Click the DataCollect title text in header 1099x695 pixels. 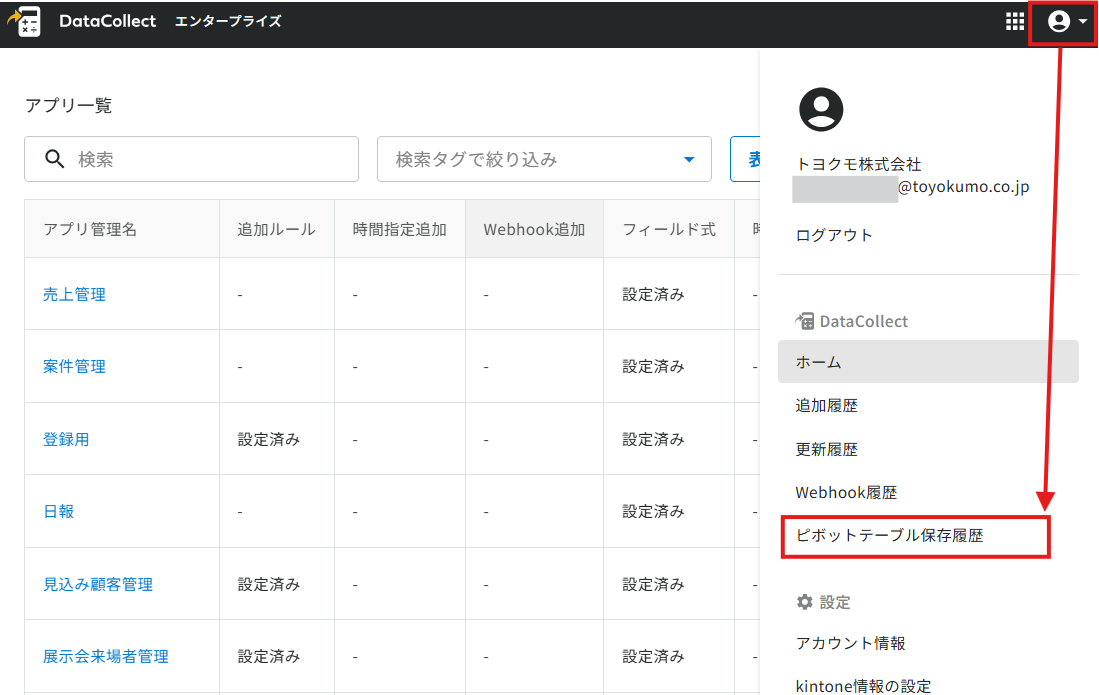point(107,21)
